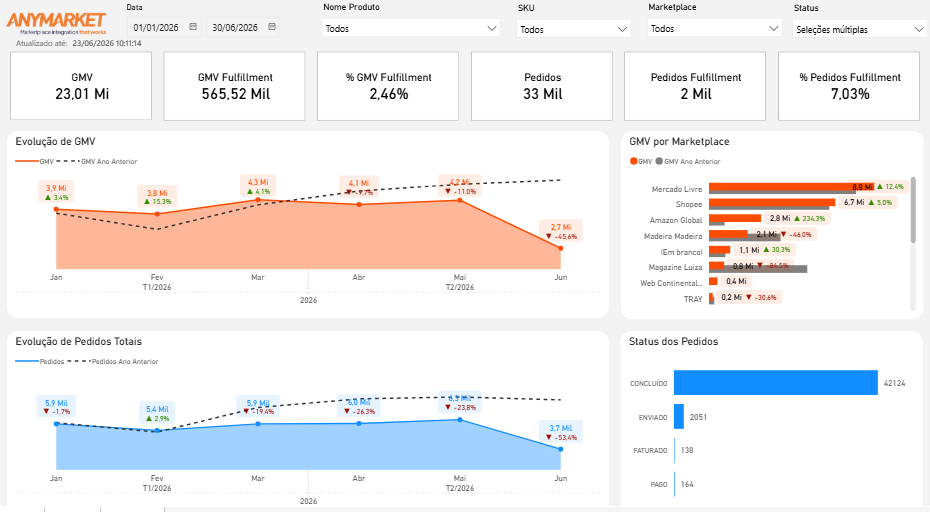Click the 2051 value beside ENVIADO
Viewport: 930px width, 512px height.
(698, 417)
